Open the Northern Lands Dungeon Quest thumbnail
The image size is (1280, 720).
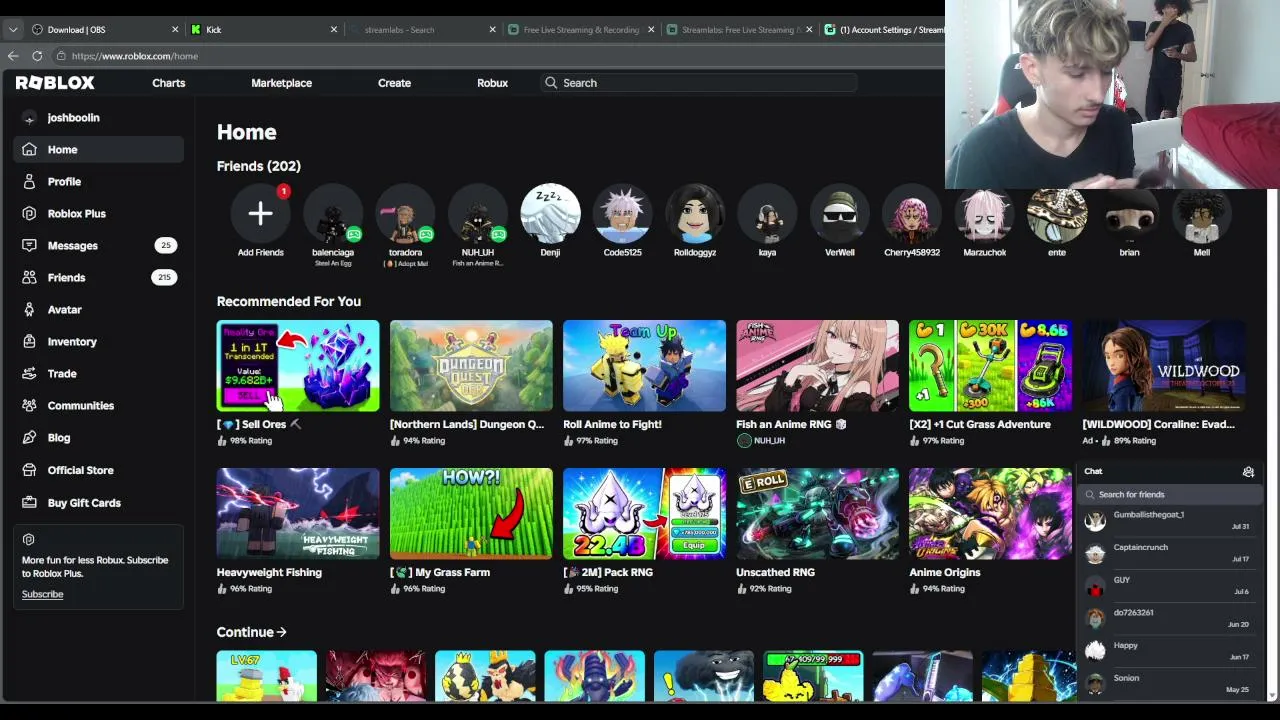click(x=471, y=366)
